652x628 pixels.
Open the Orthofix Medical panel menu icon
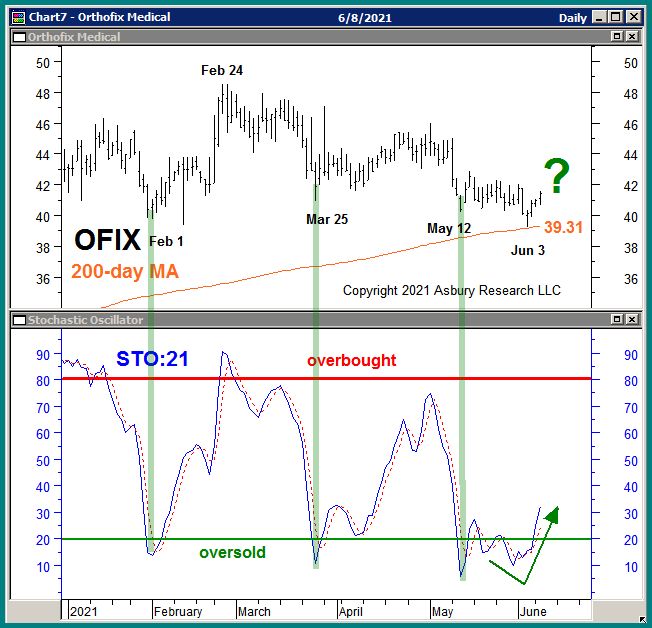(19, 37)
